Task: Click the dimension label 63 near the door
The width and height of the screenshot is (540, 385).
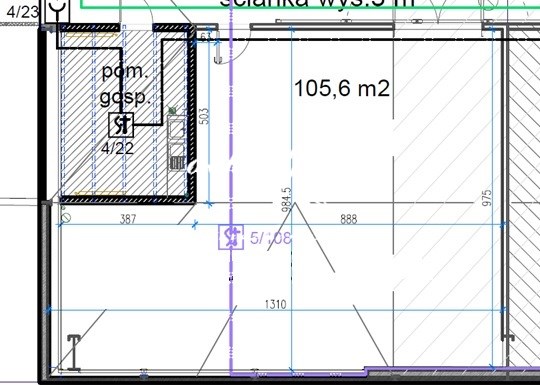Action: (x=205, y=37)
